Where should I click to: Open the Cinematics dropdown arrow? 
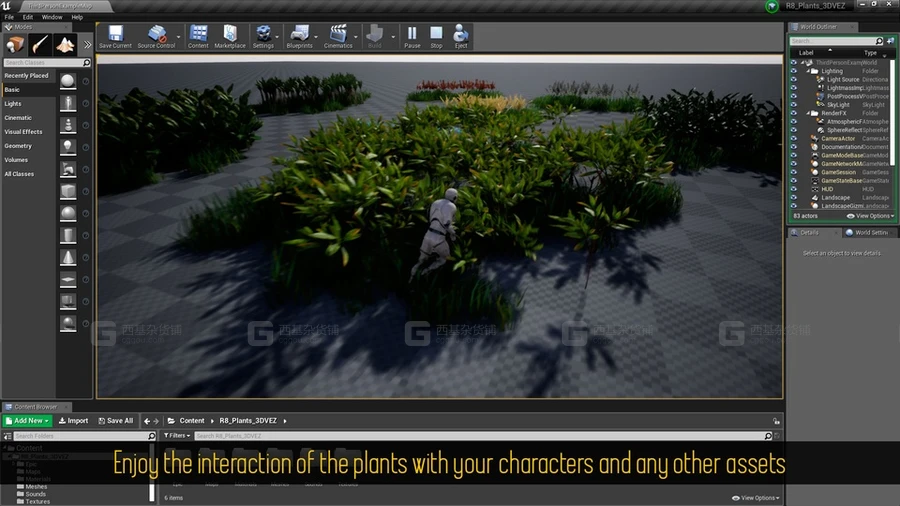(x=356, y=37)
